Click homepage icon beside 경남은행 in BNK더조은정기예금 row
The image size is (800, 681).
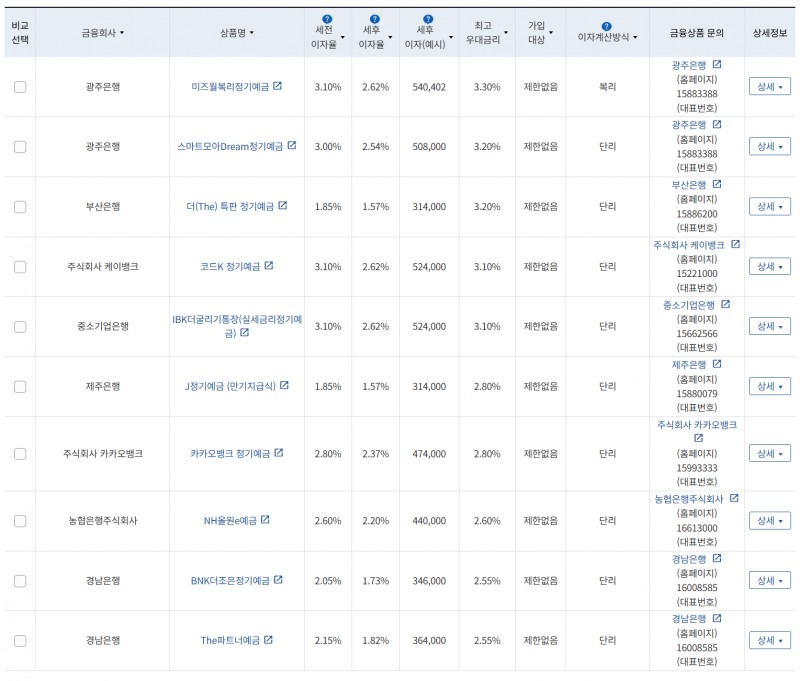[x=717, y=559]
